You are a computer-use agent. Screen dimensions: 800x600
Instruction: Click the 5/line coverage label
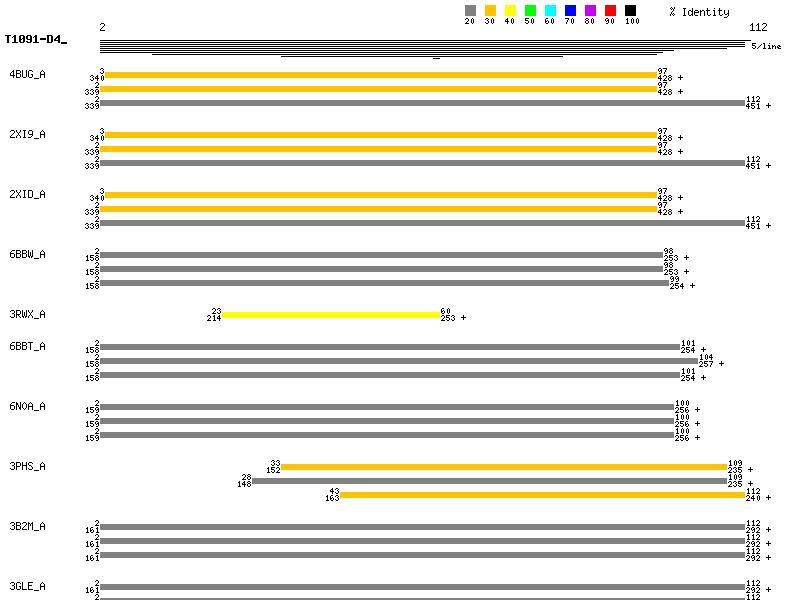pyautogui.click(x=766, y=46)
